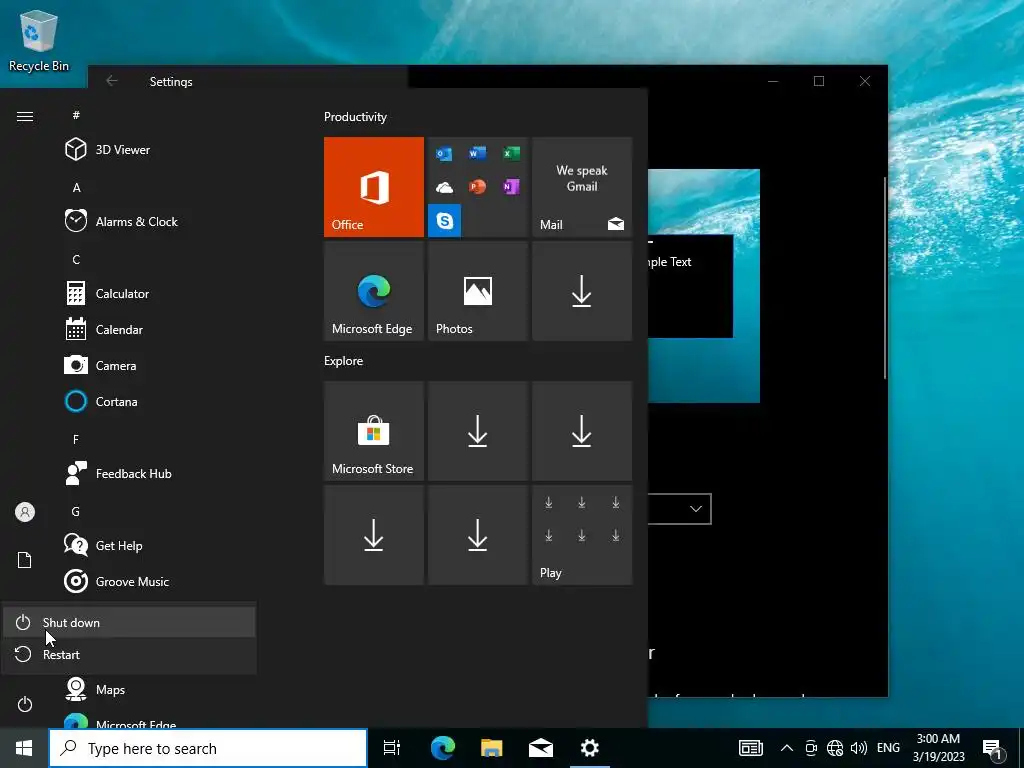Viewport: 1024px width, 768px height.
Task: Jump to app list letter C
Action: click(76, 259)
